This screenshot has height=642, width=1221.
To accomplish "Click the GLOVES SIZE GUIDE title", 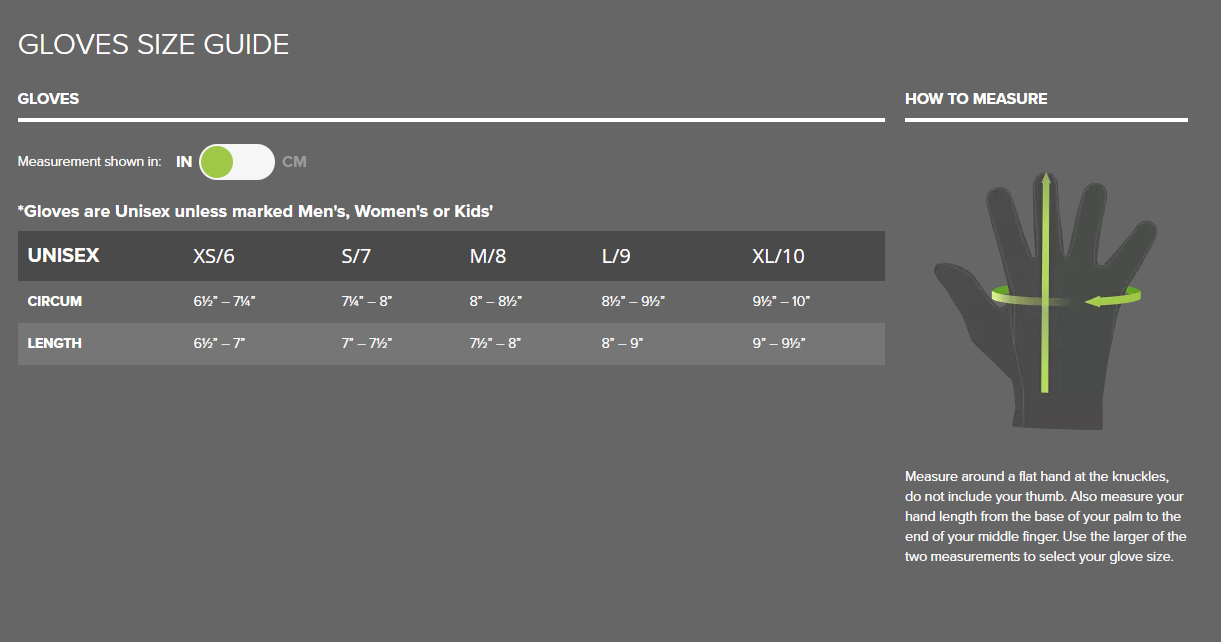I will click(x=154, y=45).
